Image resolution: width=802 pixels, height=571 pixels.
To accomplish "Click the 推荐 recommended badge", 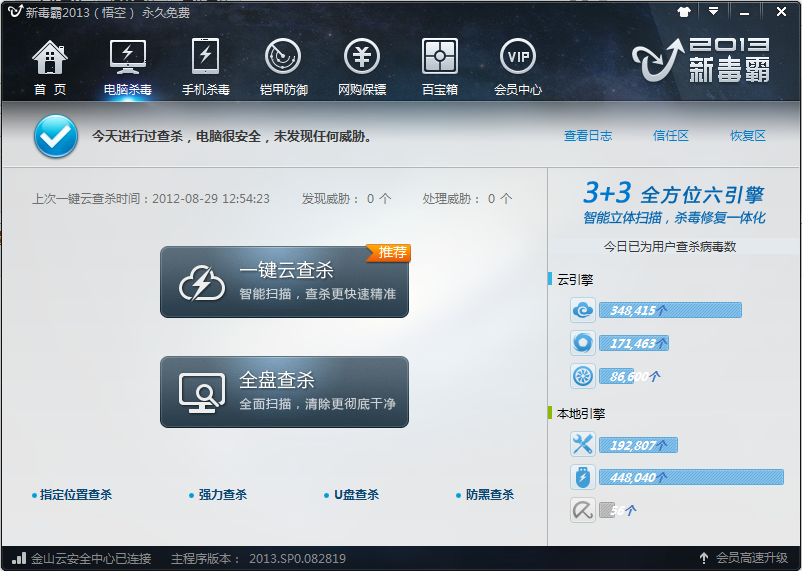I will point(389,253).
